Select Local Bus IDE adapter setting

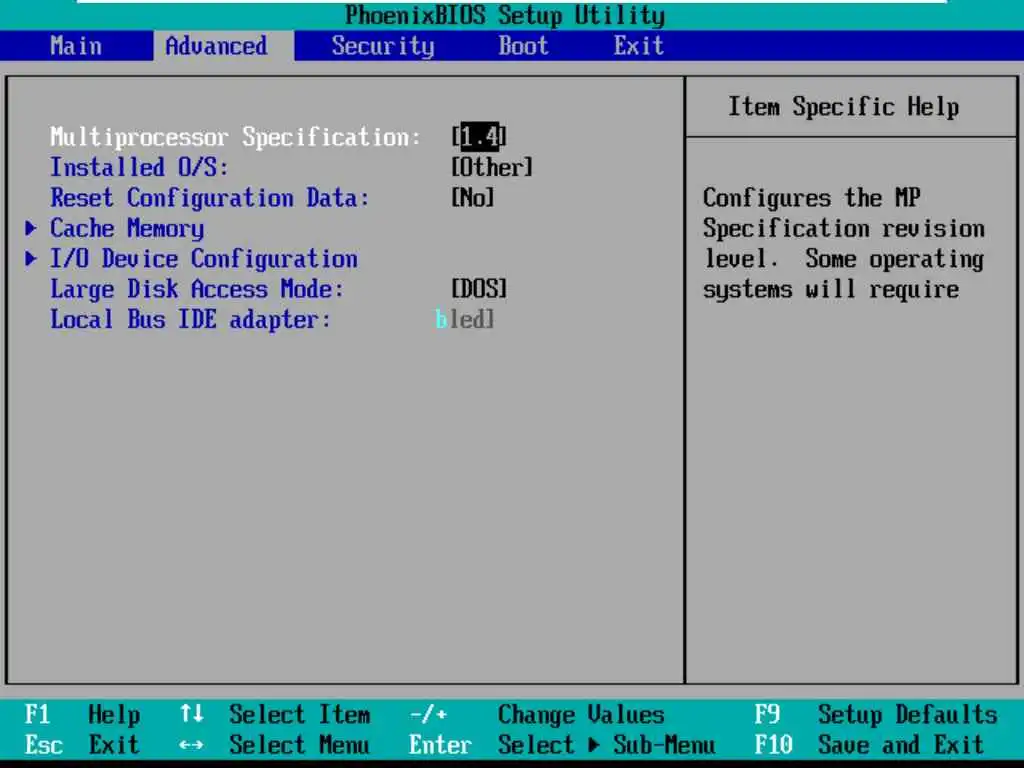tap(191, 319)
